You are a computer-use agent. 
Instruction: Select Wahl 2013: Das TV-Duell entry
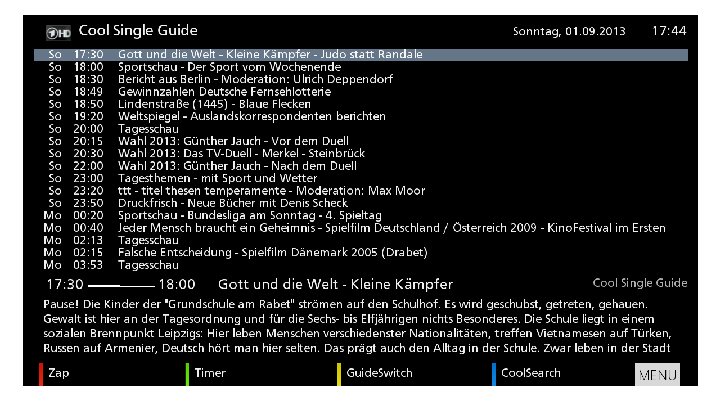250,153
